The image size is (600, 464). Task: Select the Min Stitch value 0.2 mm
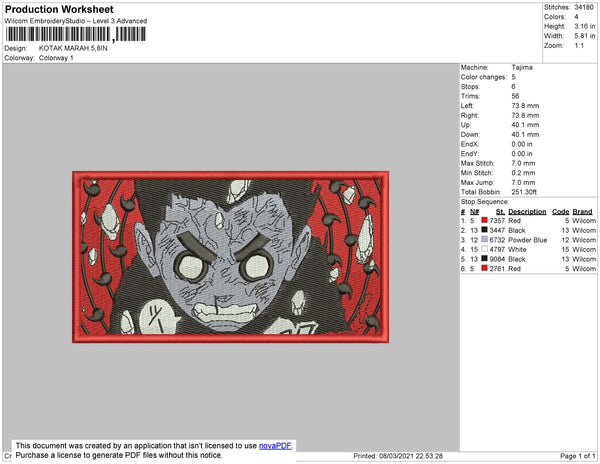tap(523, 173)
